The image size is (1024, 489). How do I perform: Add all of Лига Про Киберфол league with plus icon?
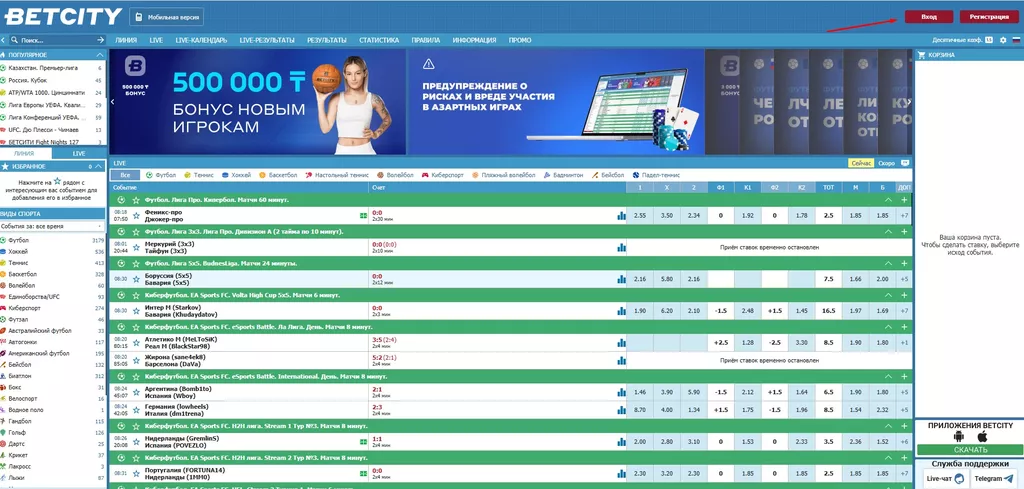904,200
